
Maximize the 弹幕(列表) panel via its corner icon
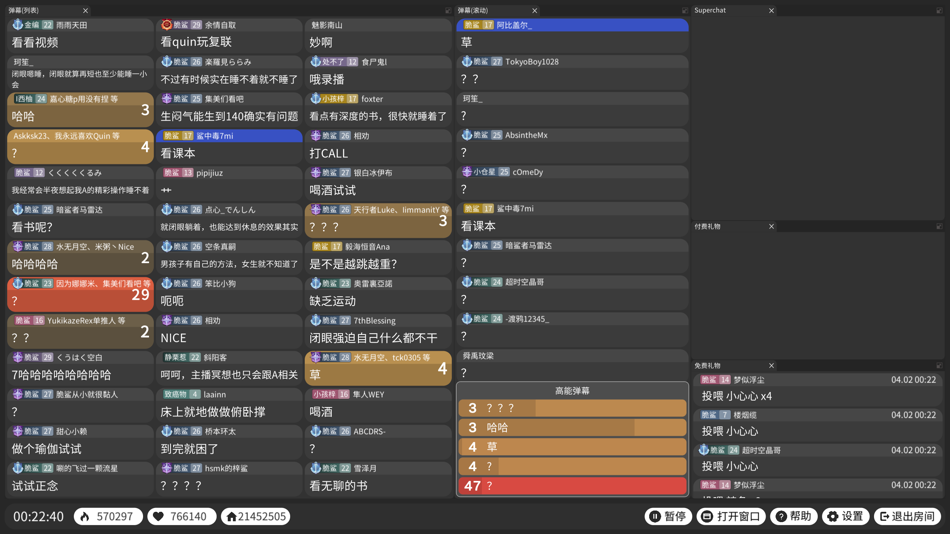448,10
